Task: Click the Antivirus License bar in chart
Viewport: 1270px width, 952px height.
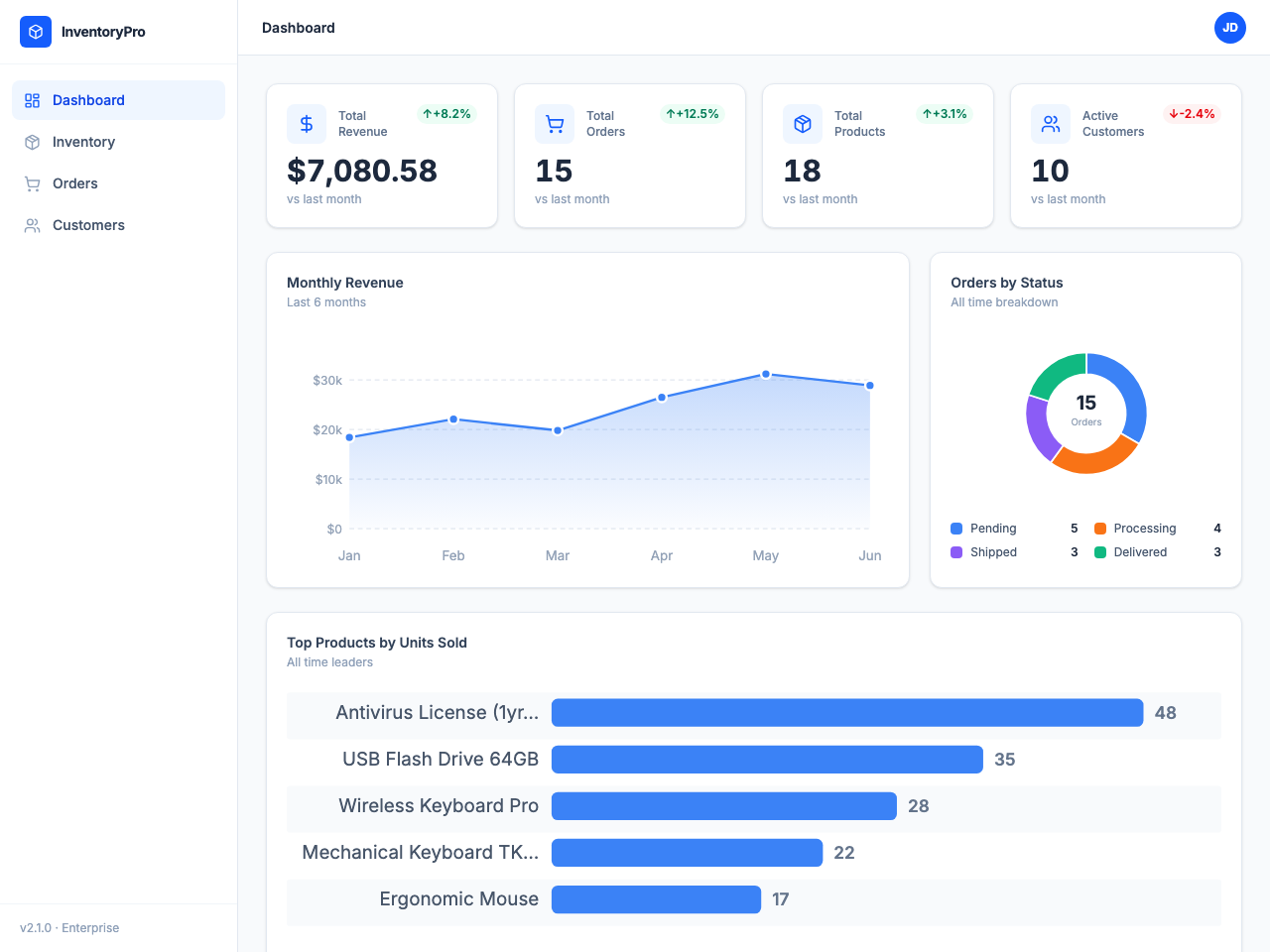Action: [x=846, y=713]
